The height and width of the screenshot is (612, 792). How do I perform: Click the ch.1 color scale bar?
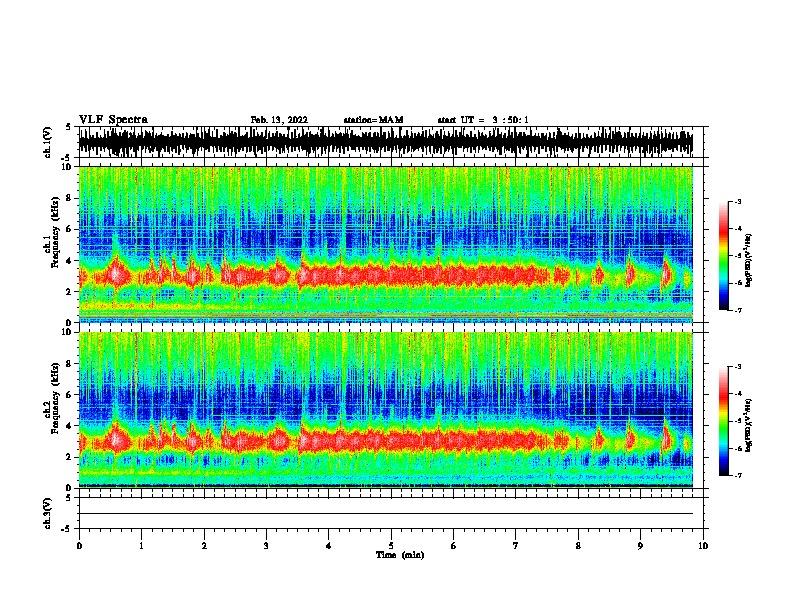(724, 256)
